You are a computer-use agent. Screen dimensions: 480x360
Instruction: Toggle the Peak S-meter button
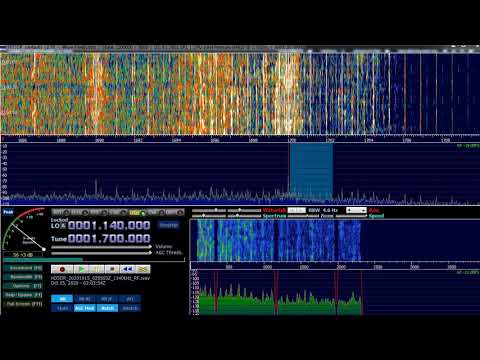(x=8, y=212)
